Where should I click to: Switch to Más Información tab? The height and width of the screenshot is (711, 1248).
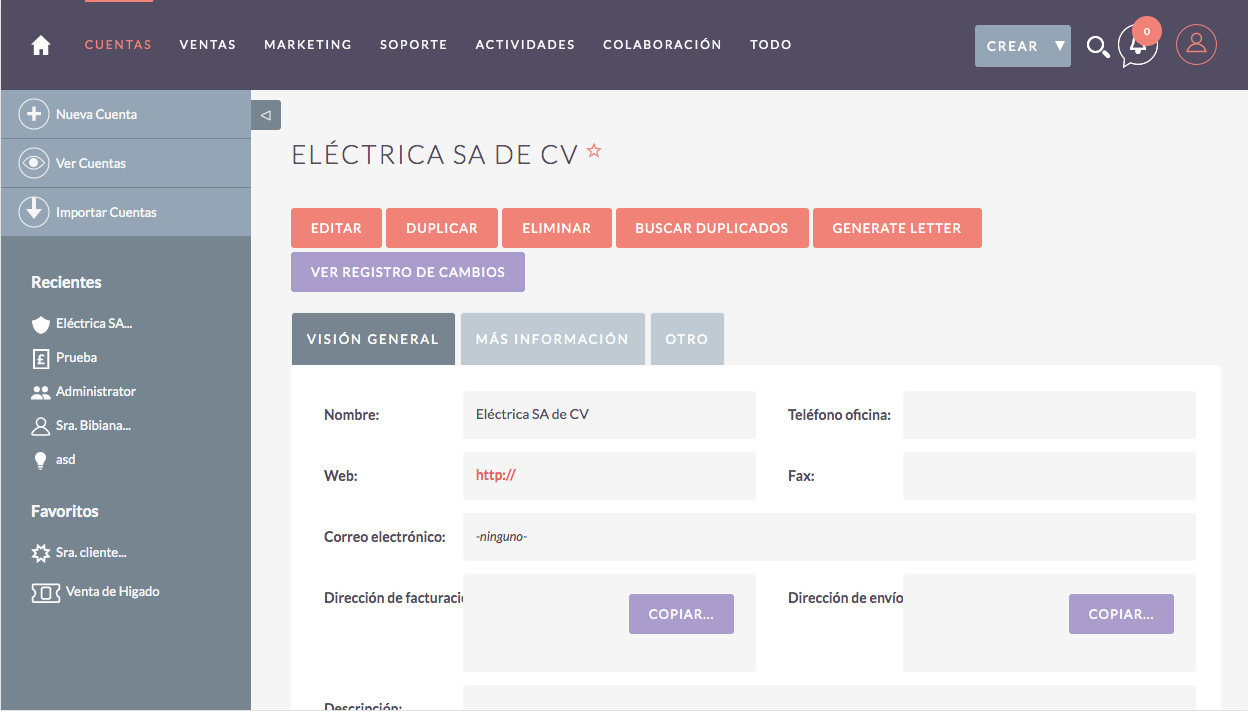point(552,339)
